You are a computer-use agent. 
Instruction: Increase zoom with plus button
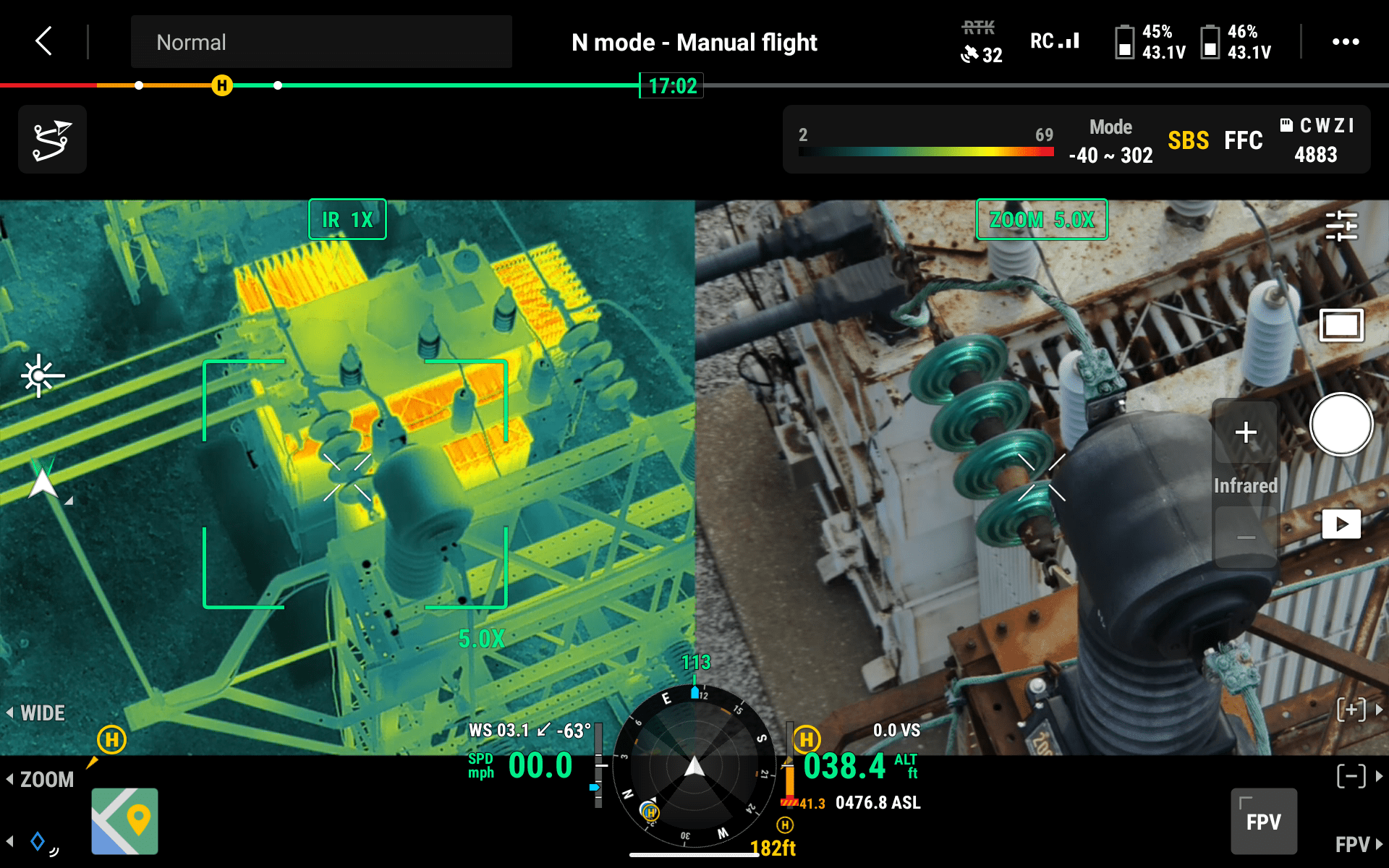tap(1245, 433)
